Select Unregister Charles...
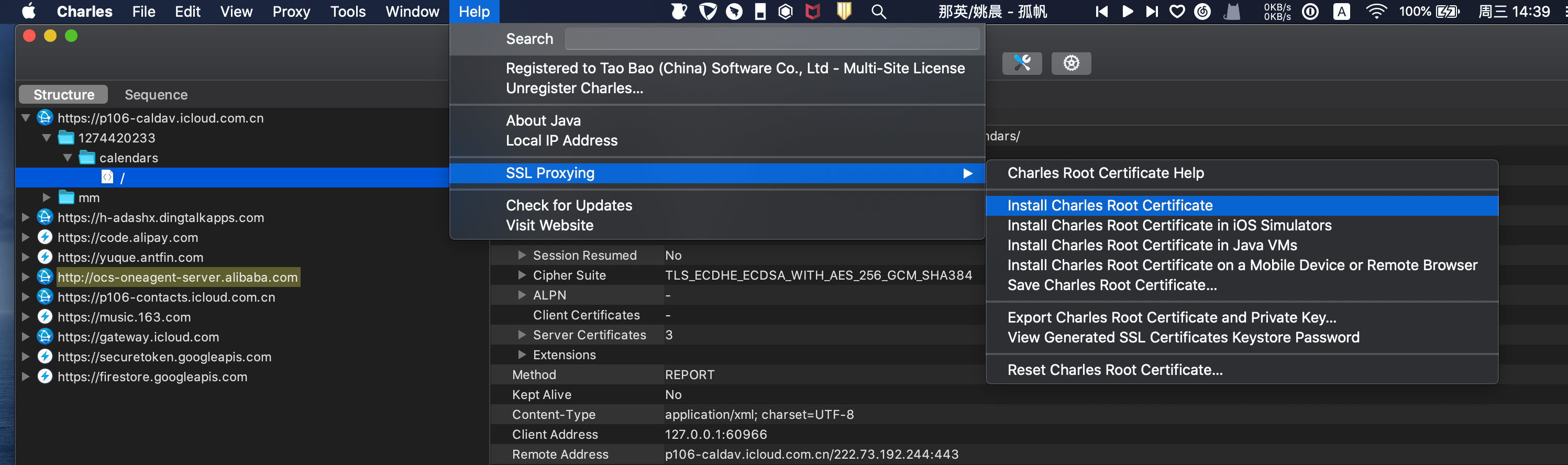The height and width of the screenshot is (465, 1568). (x=717, y=88)
